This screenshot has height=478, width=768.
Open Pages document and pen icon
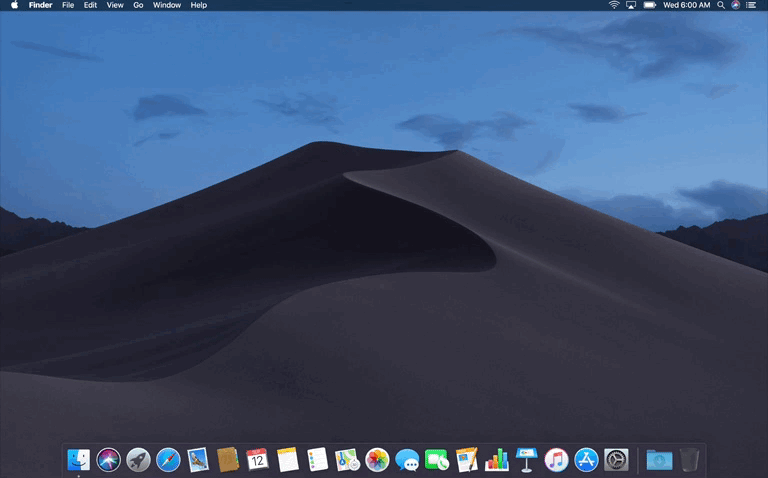point(467,460)
